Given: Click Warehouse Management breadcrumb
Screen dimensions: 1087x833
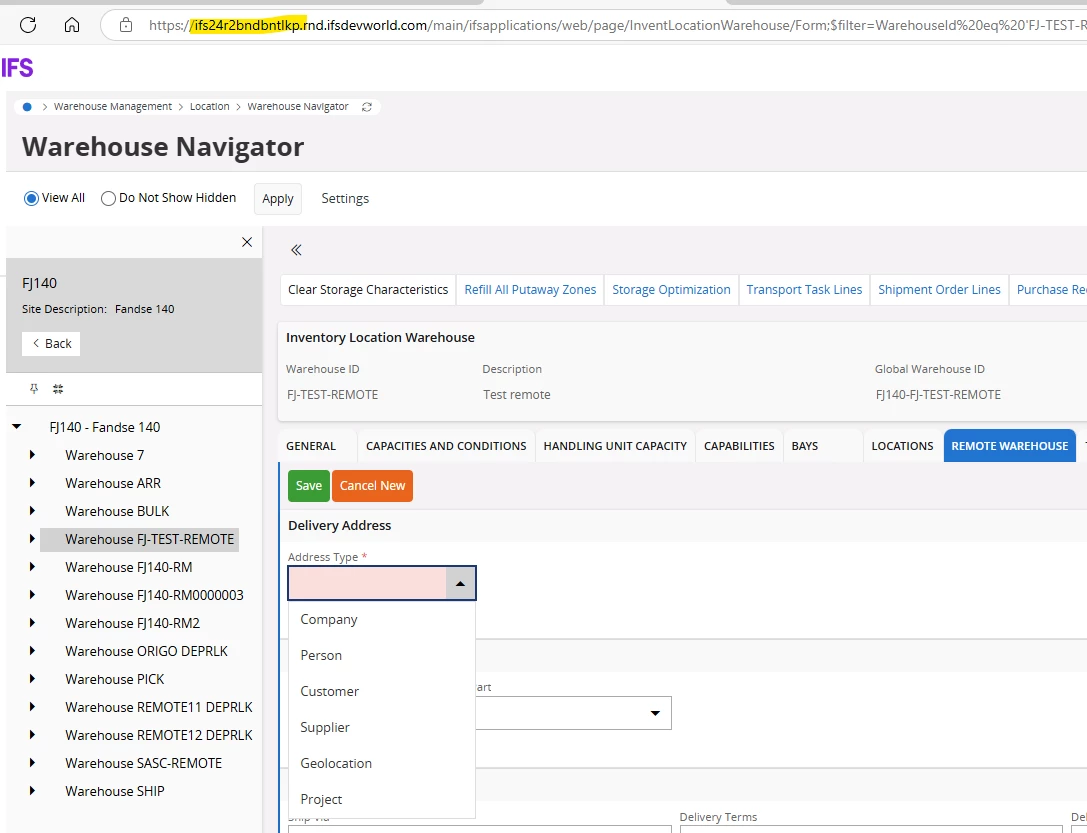Looking at the screenshot, I should [x=113, y=107].
